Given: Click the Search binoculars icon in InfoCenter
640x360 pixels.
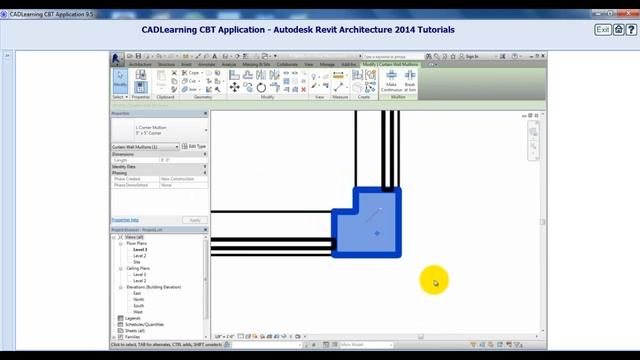Looking at the screenshot, I should point(428,56).
